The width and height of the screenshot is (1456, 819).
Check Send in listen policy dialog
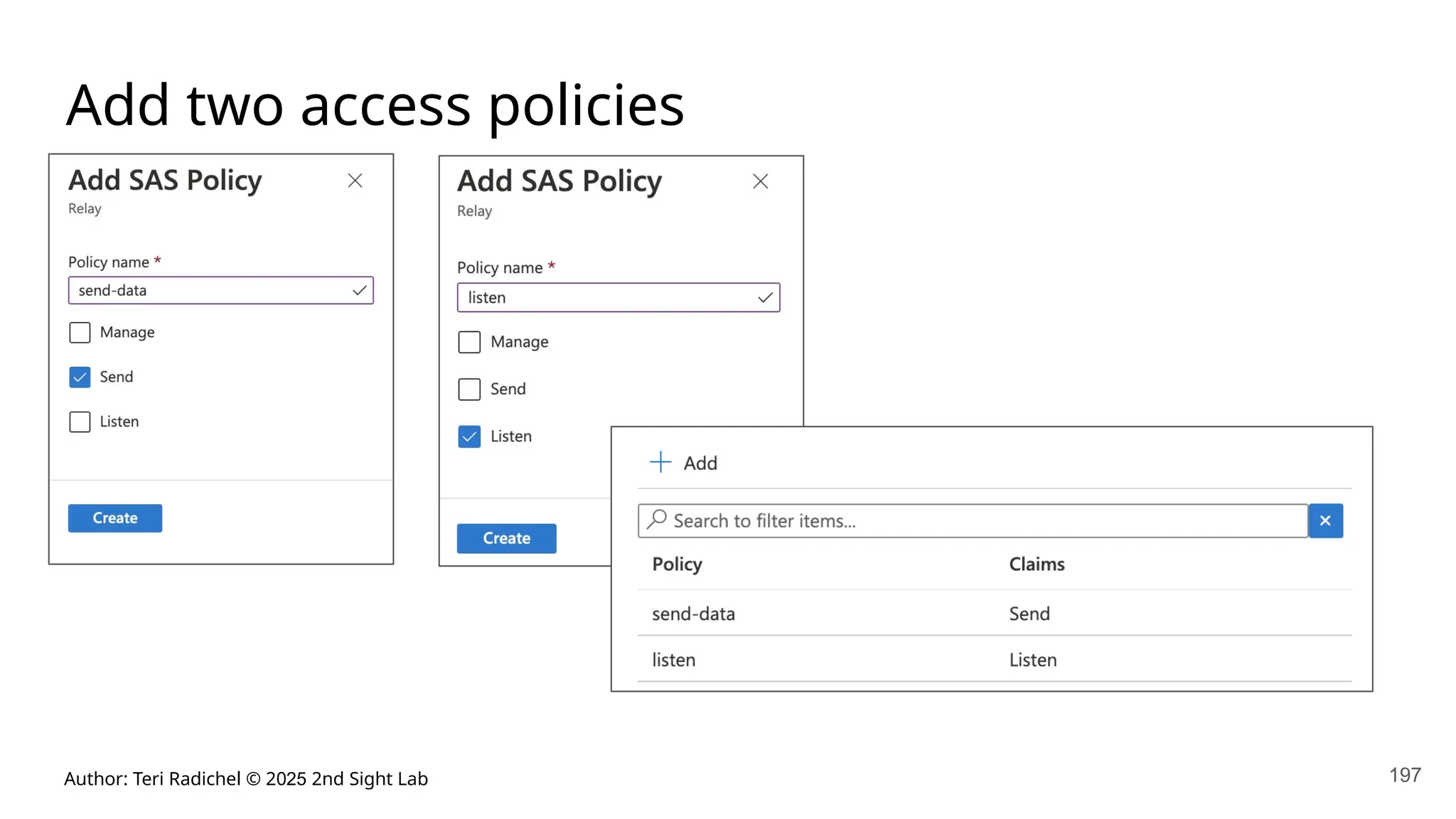click(469, 389)
